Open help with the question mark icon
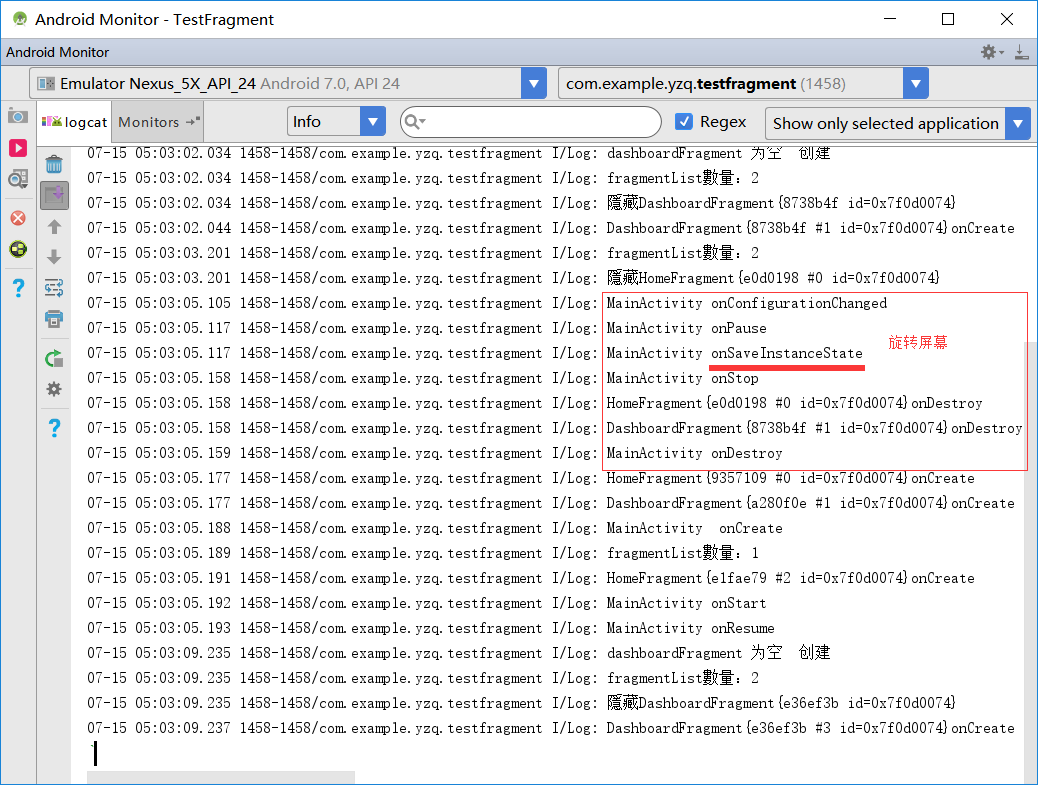1038x785 pixels. pos(55,426)
